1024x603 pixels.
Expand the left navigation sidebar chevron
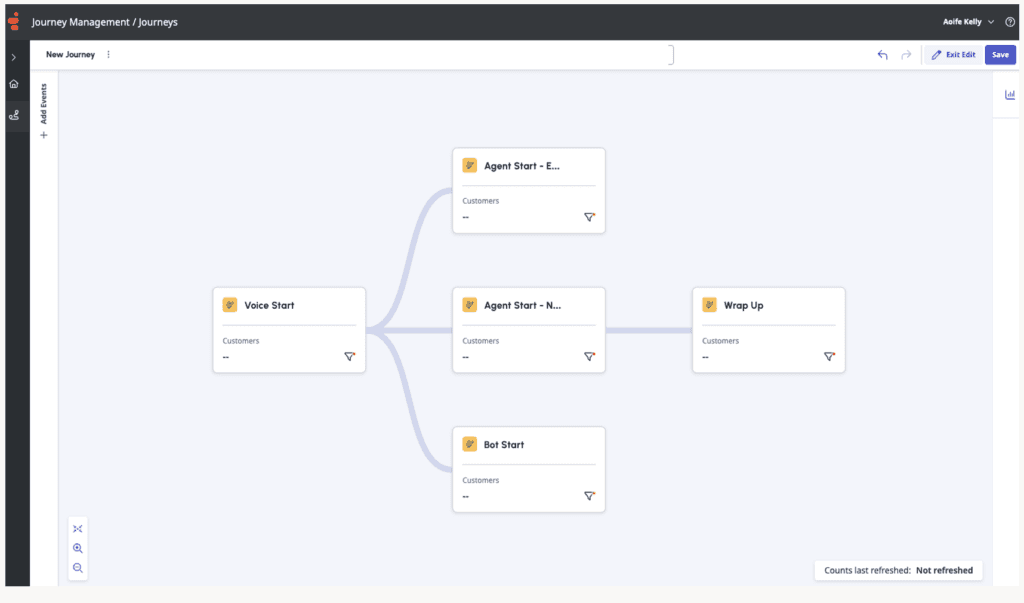click(14, 57)
